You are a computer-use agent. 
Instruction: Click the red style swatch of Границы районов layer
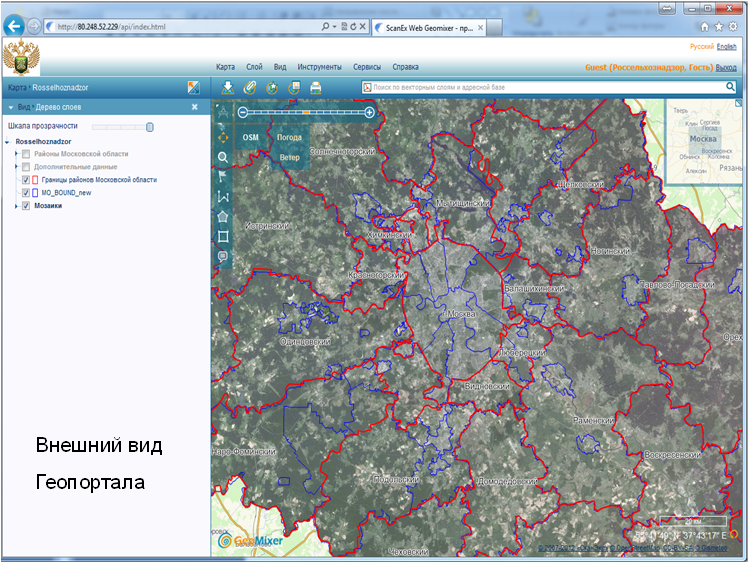point(35,180)
